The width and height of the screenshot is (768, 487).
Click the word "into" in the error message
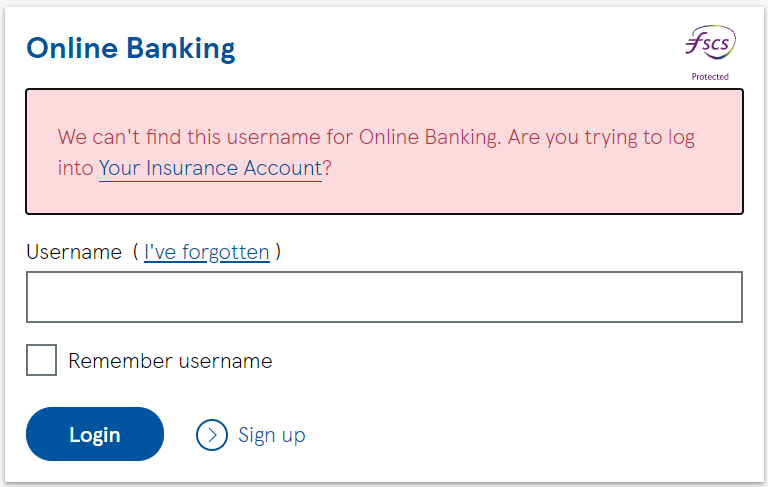click(x=75, y=168)
